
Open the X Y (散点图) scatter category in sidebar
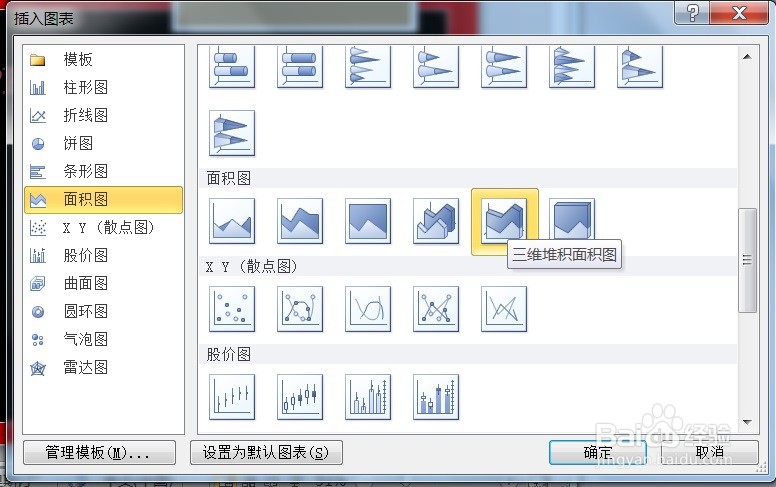[x=103, y=228]
